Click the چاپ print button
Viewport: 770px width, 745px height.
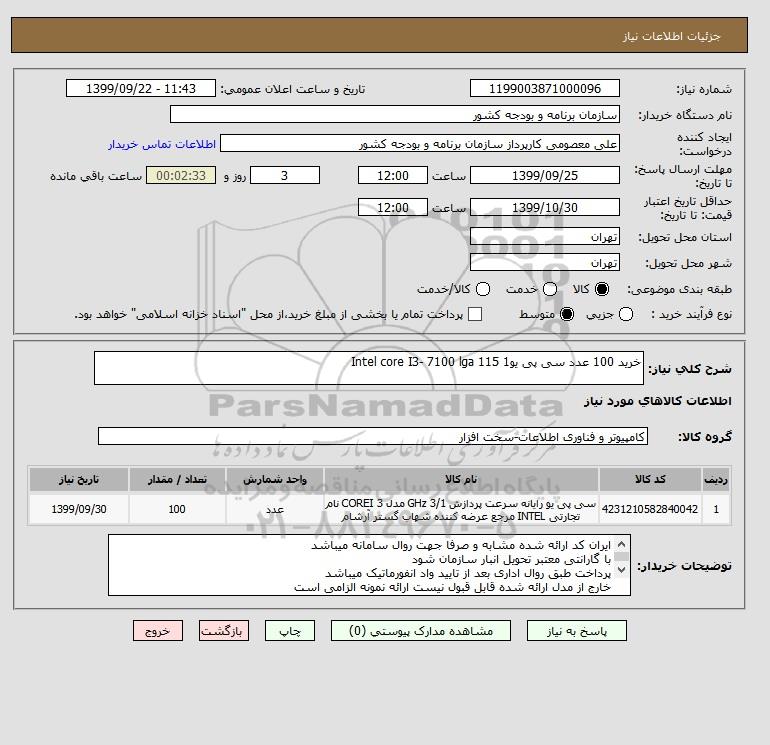click(x=290, y=631)
